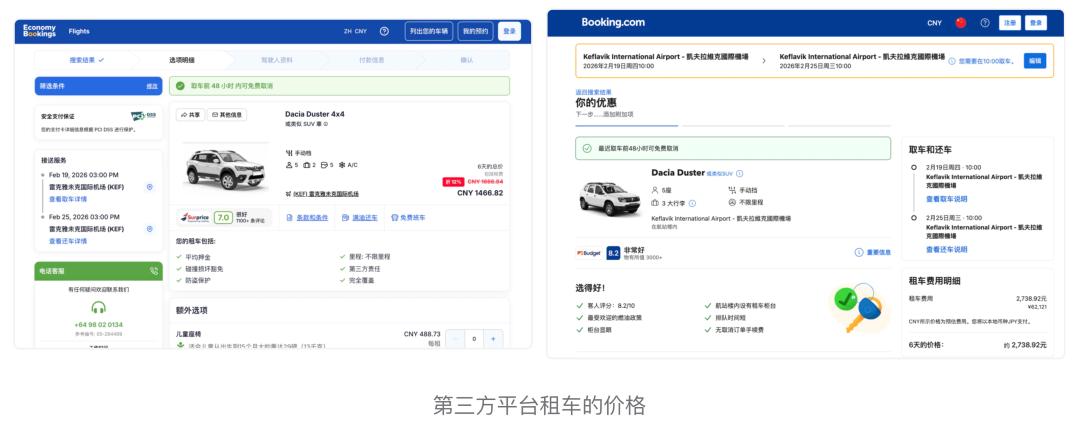Open the 查看取车说明 link

(946, 198)
